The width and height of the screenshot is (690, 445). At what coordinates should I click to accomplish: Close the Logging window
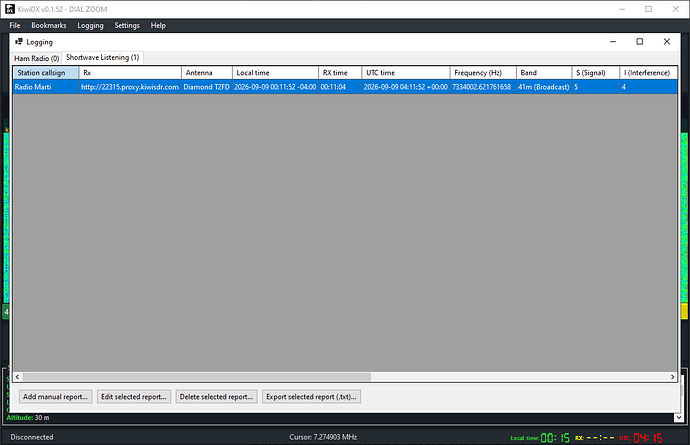(x=667, y=41)
